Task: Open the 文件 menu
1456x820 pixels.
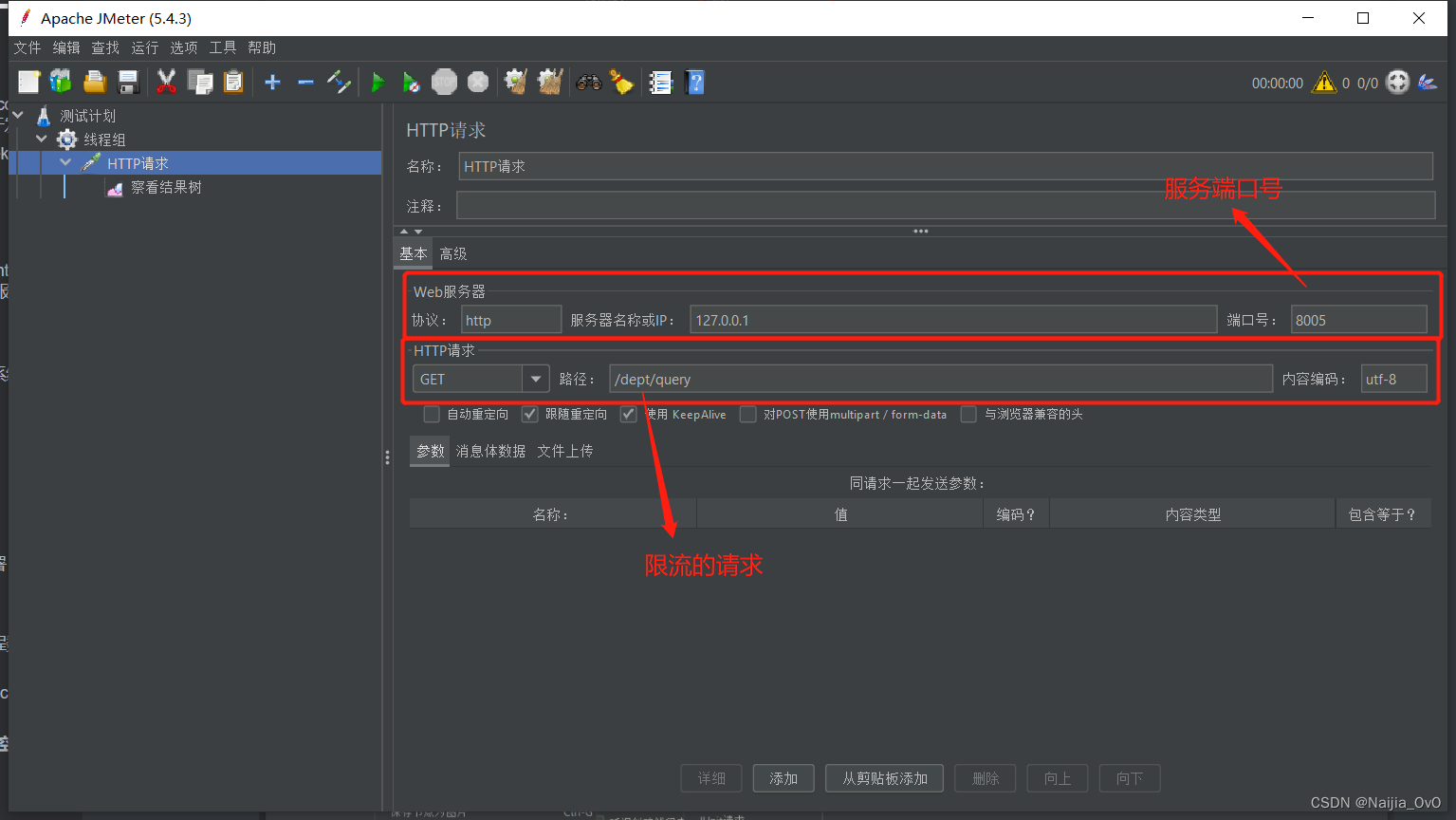Action: point(28,47)
